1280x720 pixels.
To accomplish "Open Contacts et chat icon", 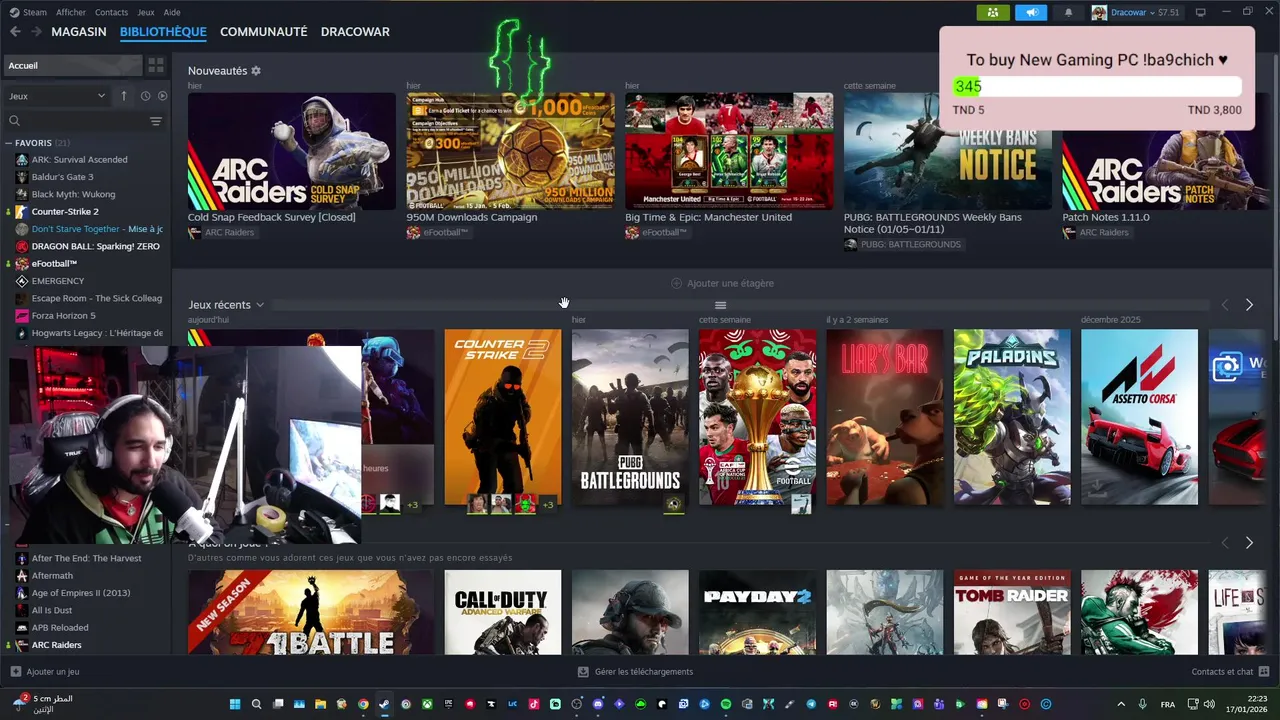I will tap(1264, 672).
